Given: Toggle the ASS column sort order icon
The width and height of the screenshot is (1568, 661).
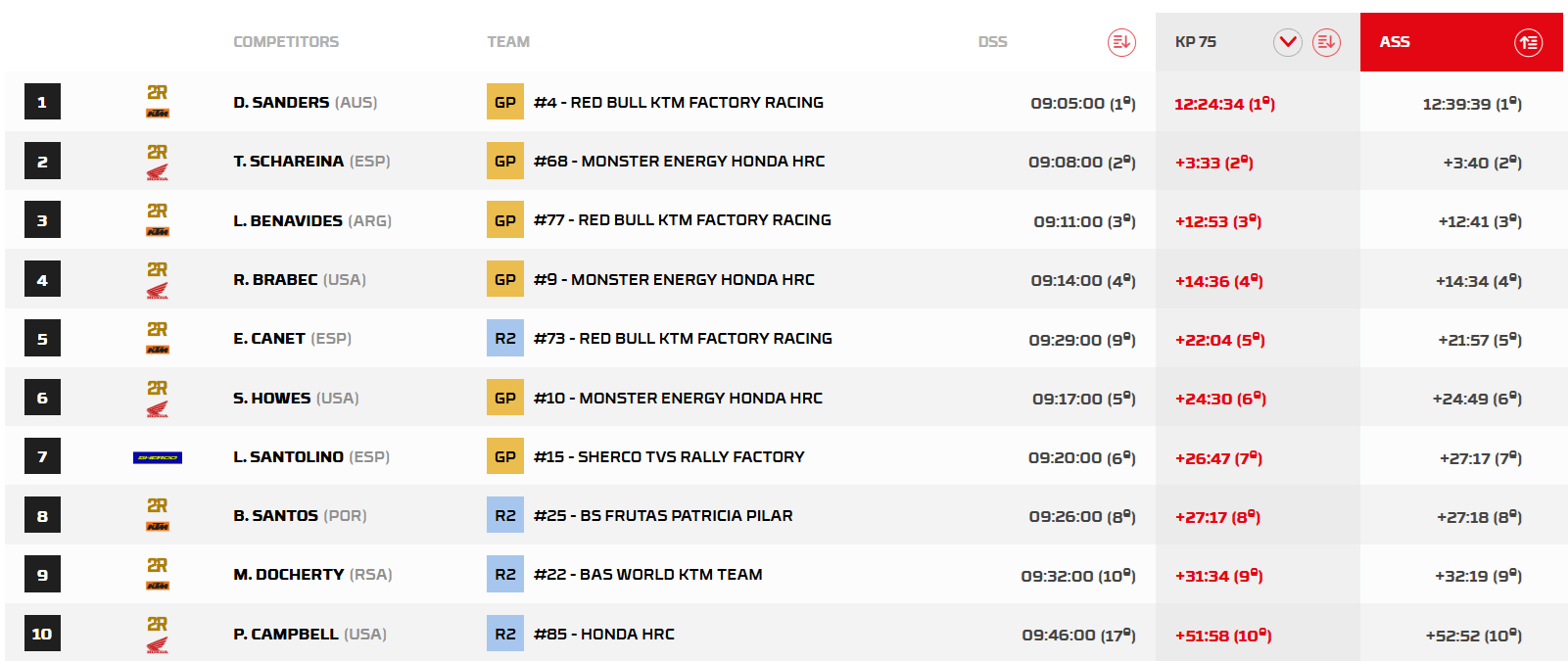Looking at the screenshot, I should (x=1529, y=42).
